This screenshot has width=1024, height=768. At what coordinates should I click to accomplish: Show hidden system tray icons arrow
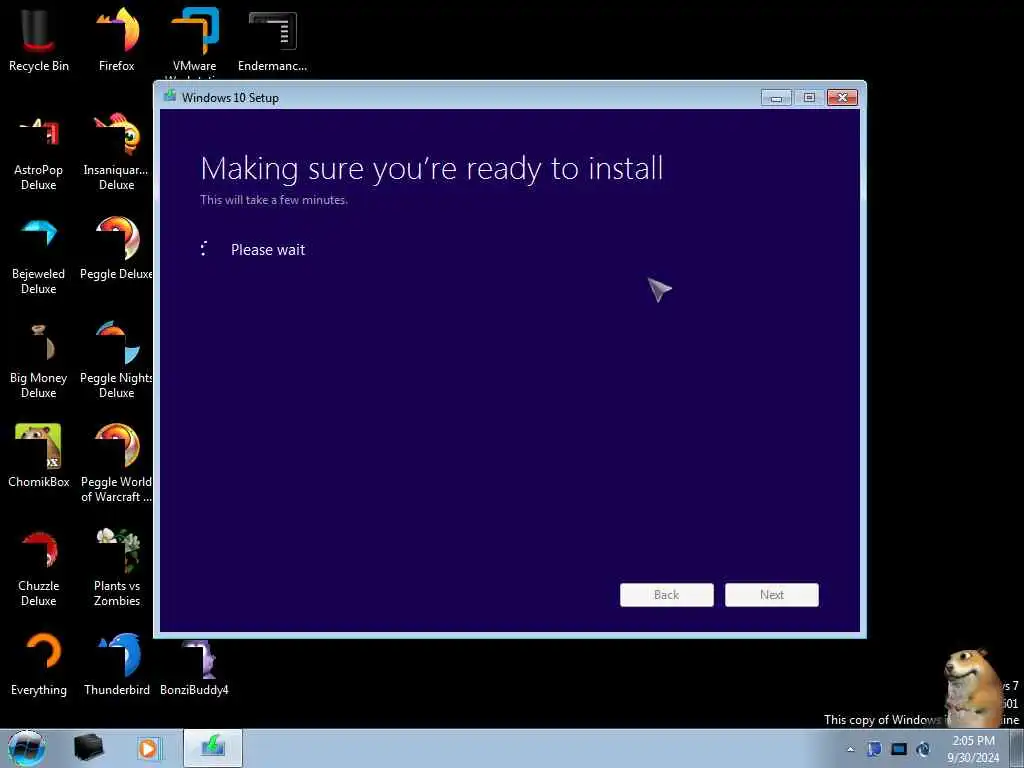850,750
